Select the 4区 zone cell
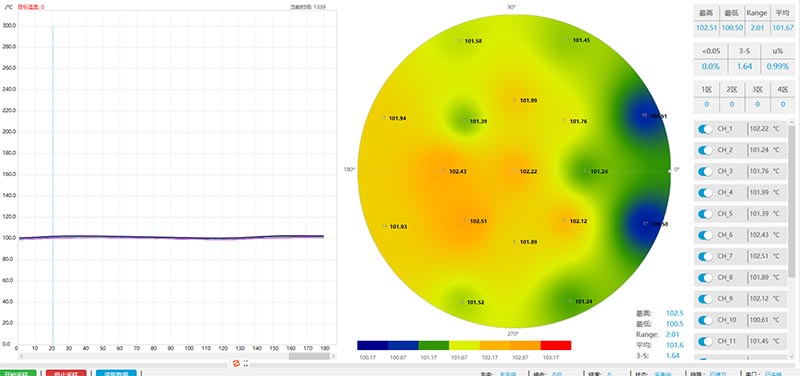Image resolution: width=800 pixels, height=376 pixels. [783, 97]
